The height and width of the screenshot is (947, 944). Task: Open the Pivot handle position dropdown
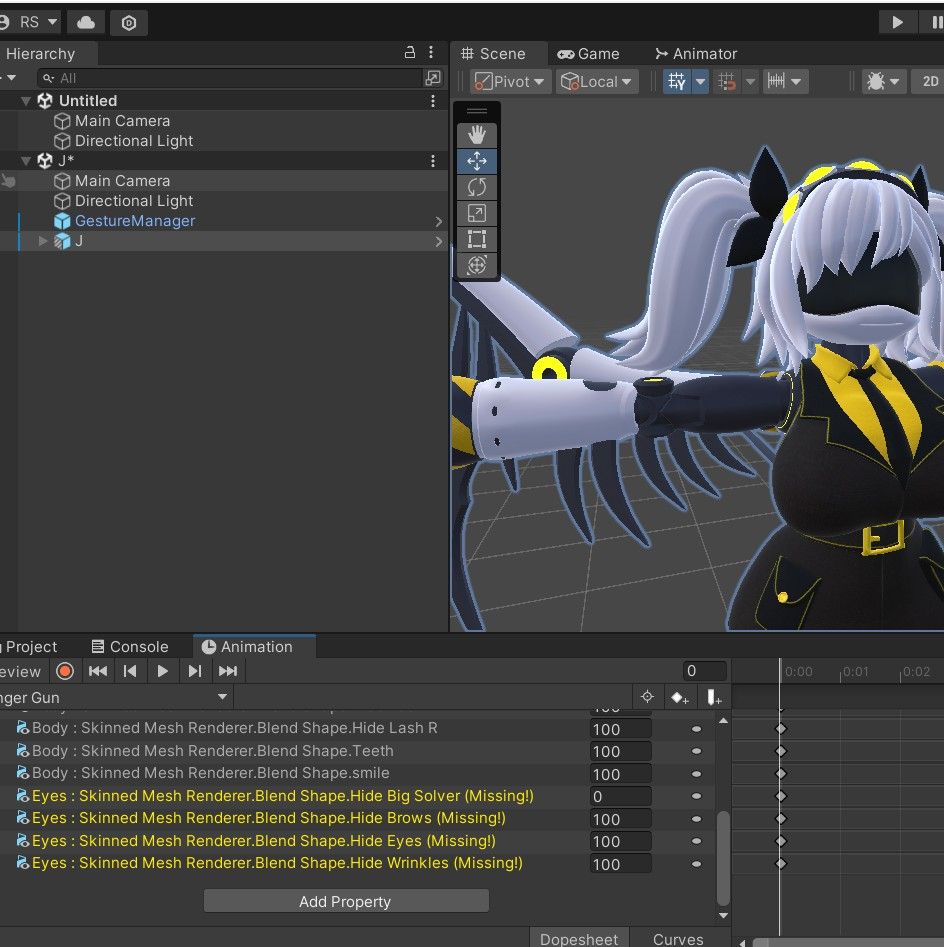[511, 82]
